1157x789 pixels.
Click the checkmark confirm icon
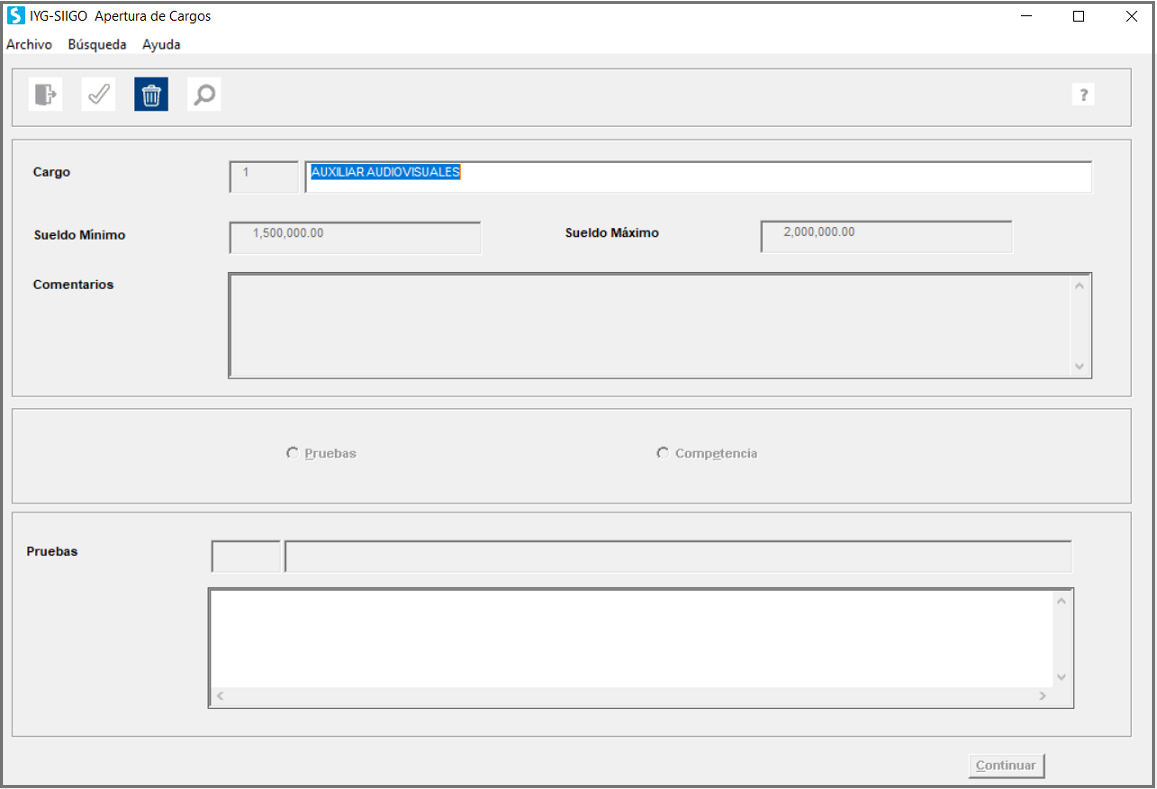(x=98, y=94)
